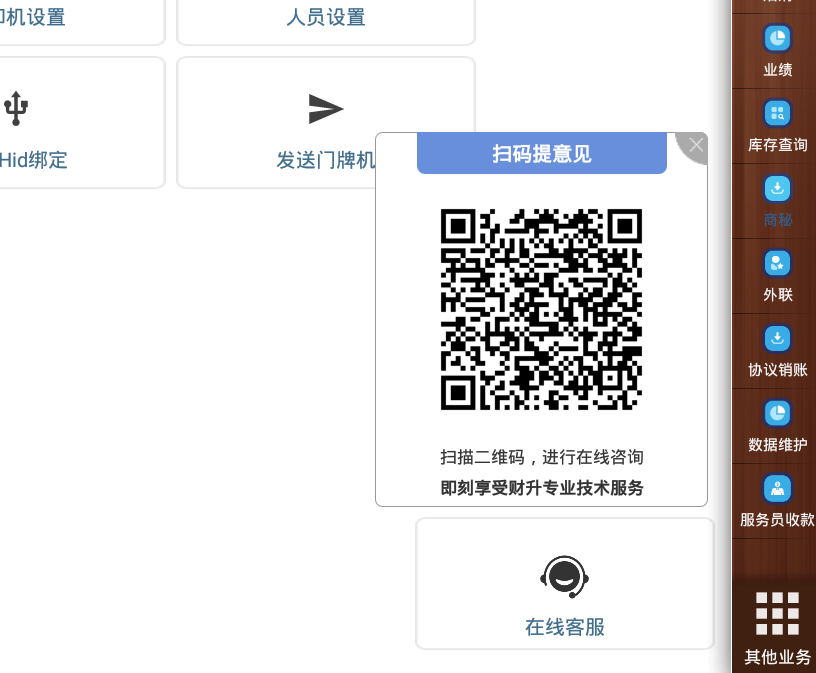Open 服务员收款 waiter payment icon
The image size is (816, 673).
point(777,488)
